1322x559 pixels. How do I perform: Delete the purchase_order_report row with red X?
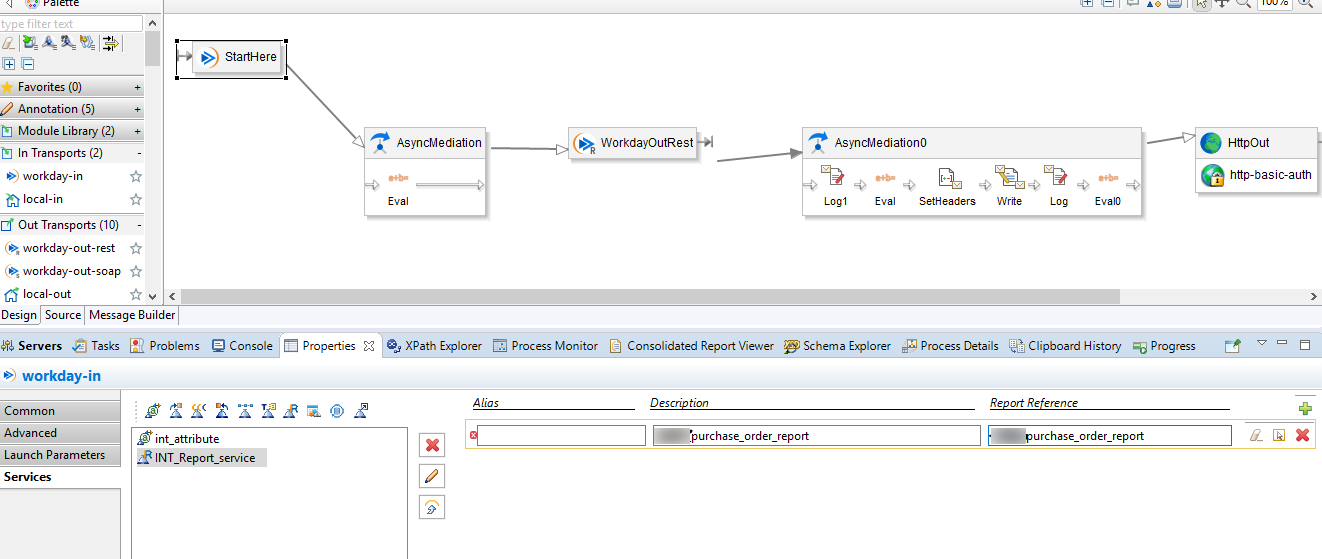tap(1302, 435)
